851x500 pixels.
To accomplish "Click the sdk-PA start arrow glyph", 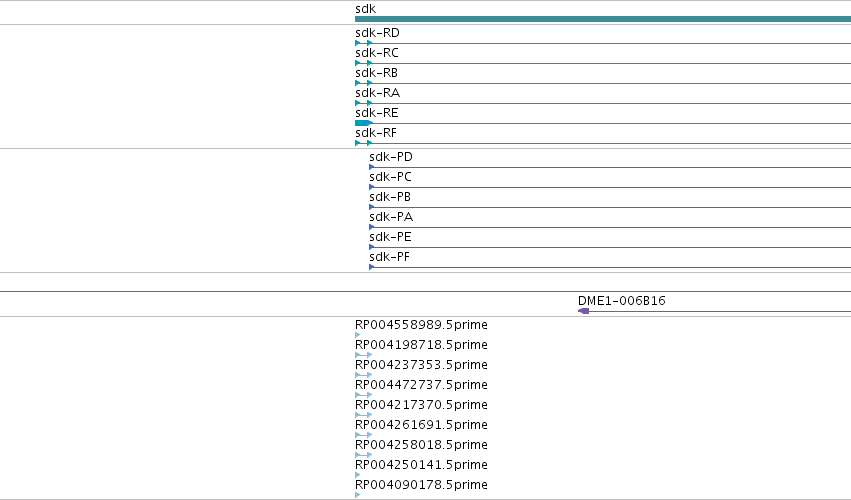I will click(372, 227).
